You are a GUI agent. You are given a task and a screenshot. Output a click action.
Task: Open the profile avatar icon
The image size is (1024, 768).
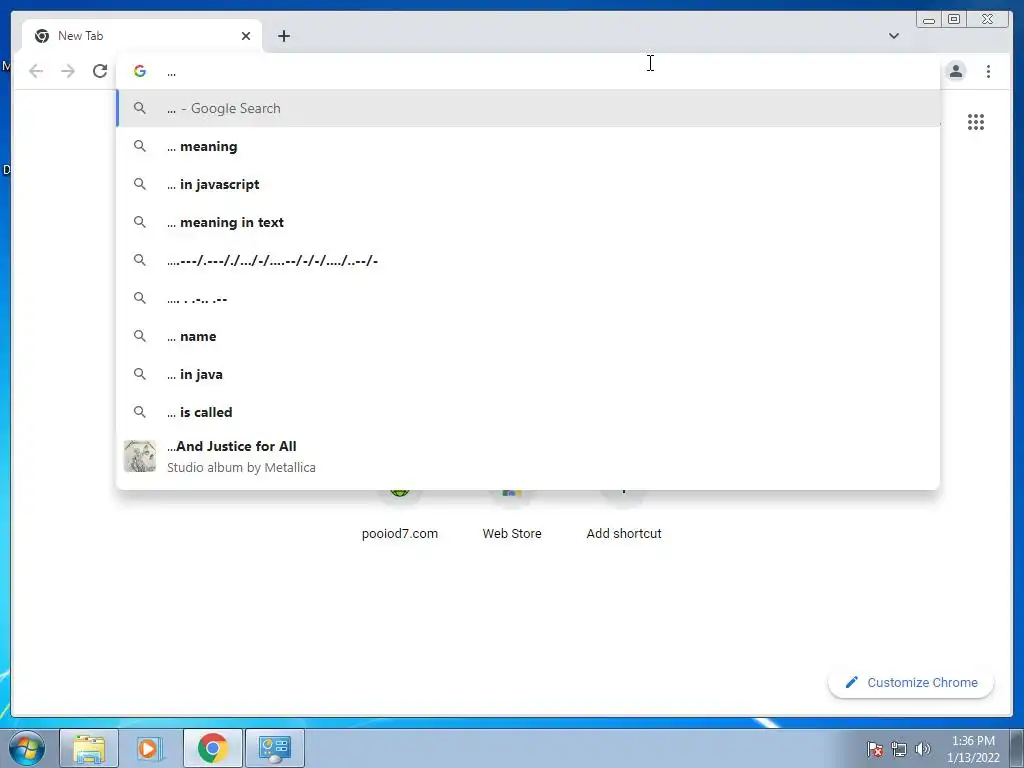click(955, 71)
